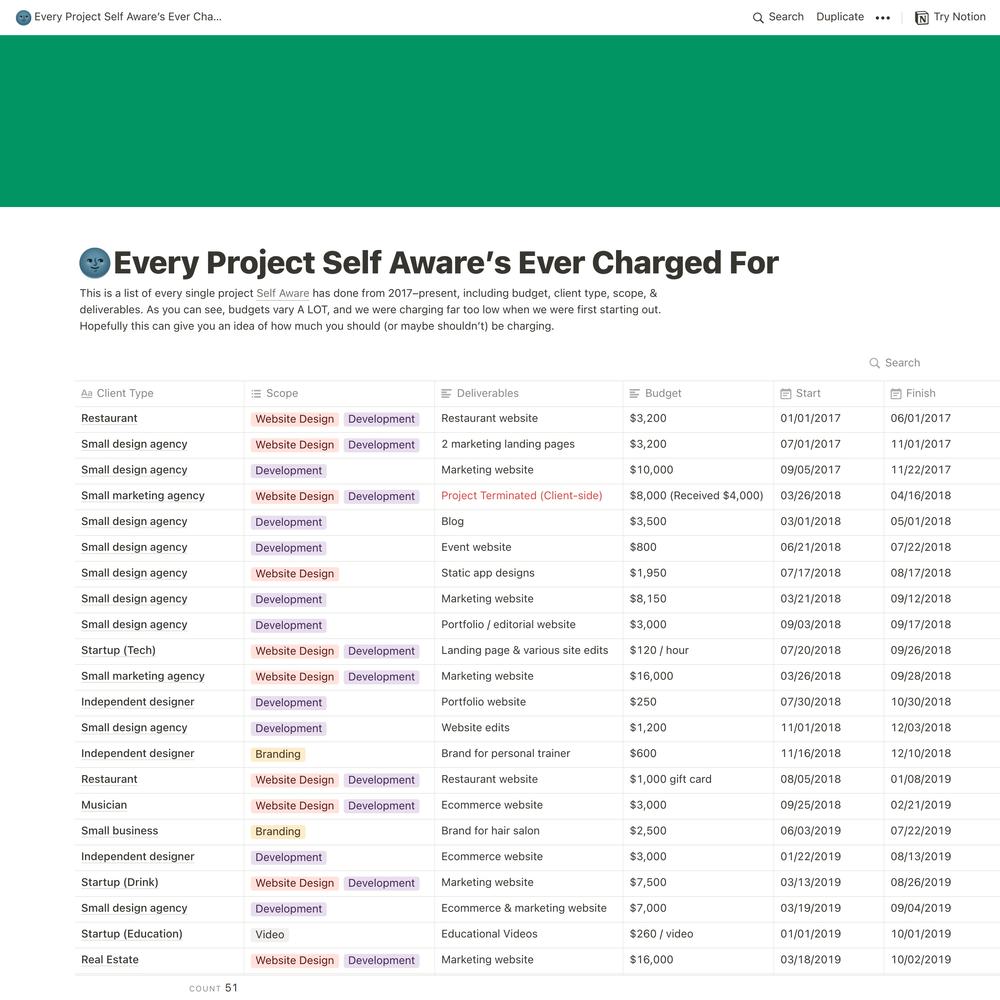
Task: Open the Budget column header menu
Action: pyautogui.click(x=656, y=393)
